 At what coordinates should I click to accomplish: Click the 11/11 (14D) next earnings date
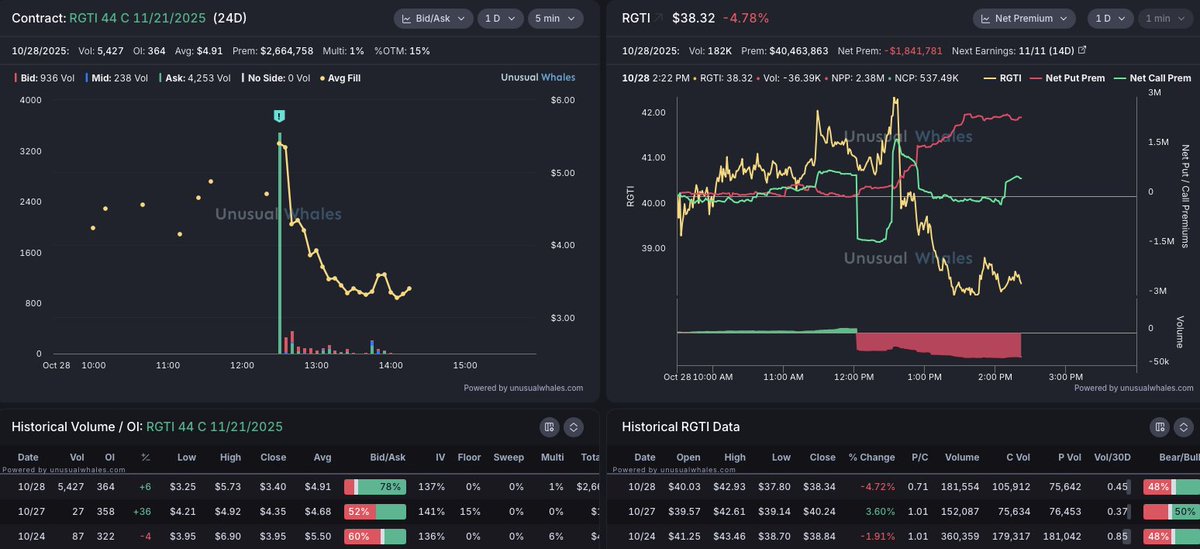[1046, 49]
